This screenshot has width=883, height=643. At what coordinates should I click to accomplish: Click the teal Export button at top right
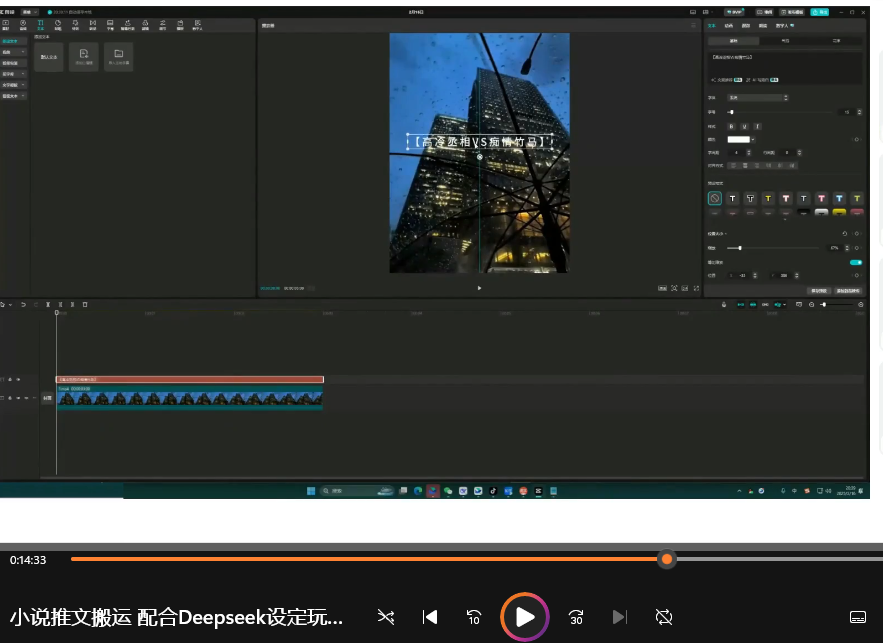[x=819, y=12]
